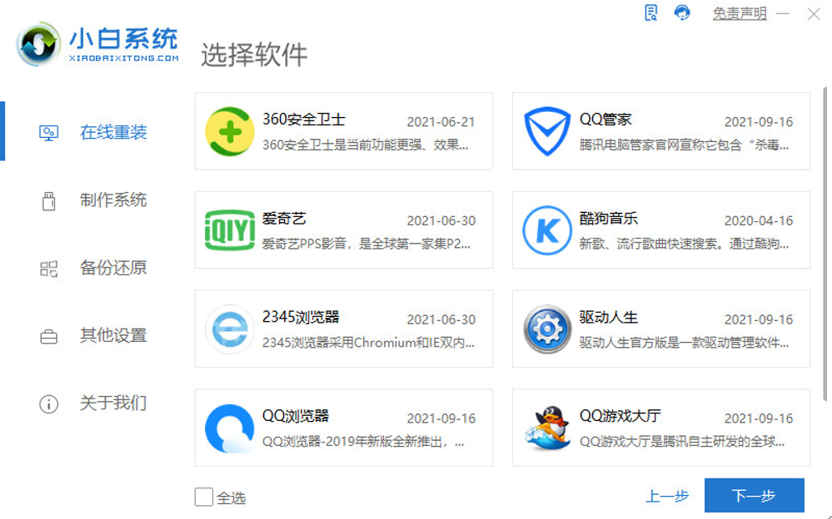Click the 酷狗音乐 K logo icon
The image size is (832, 519).
pyautogui.click(x=547, y=230)
